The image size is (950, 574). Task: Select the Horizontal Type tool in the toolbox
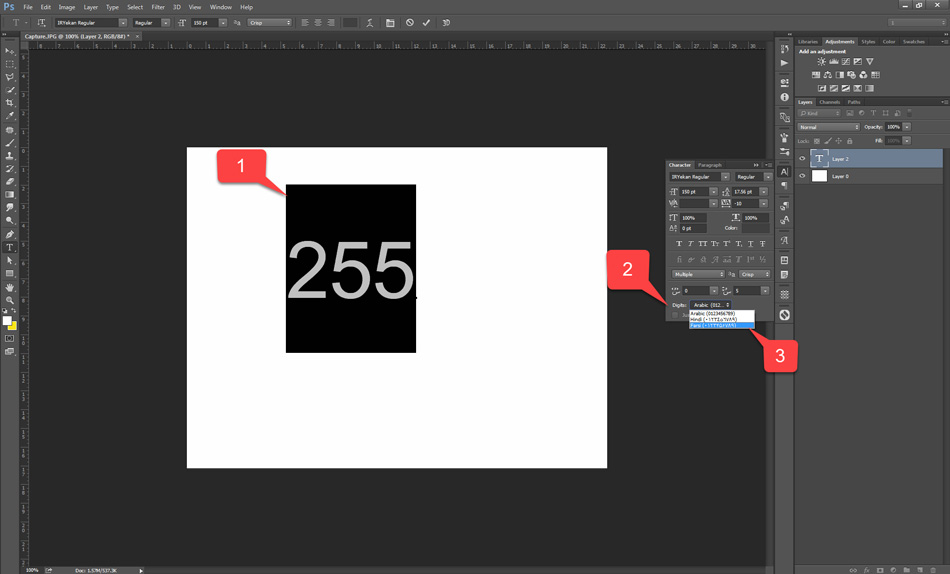(10, 247)
